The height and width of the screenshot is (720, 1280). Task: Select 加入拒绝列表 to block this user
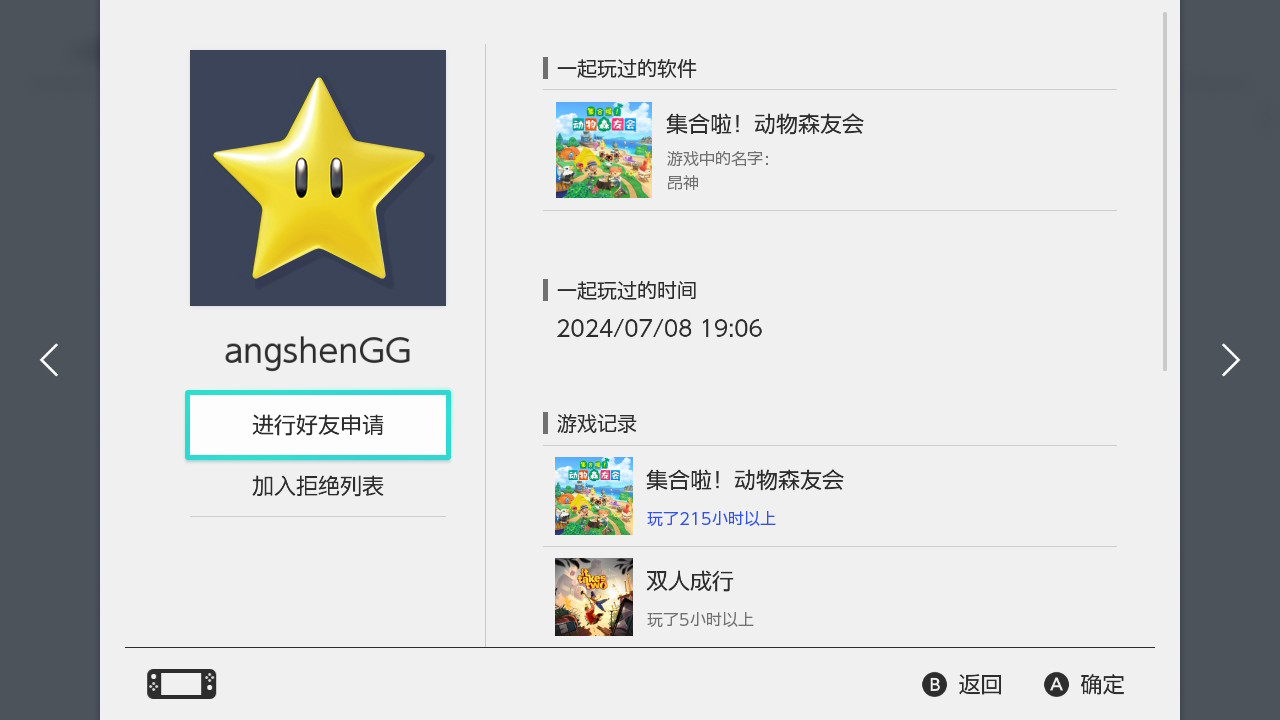pos(318,487)
